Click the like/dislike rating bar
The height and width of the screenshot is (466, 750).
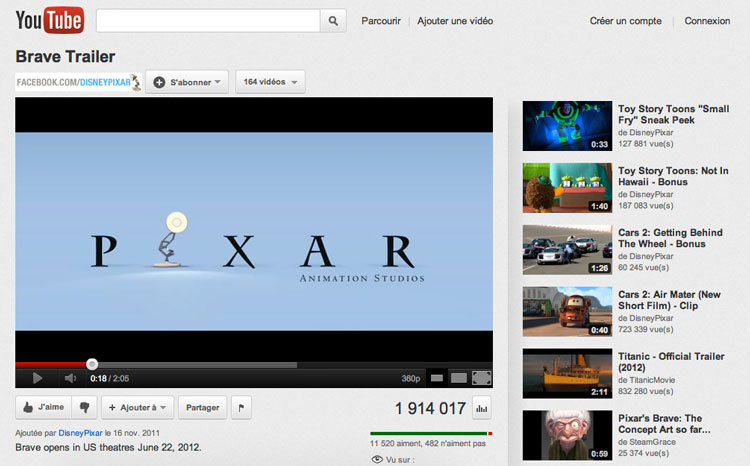point(431,433)
